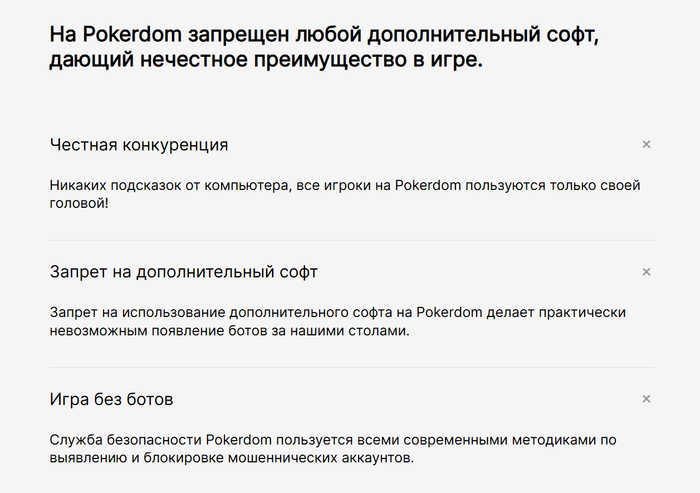Click the divider line above "Игра без ботов"
The width and height of the screenshot is (700, 493).
tap(353, 367)
